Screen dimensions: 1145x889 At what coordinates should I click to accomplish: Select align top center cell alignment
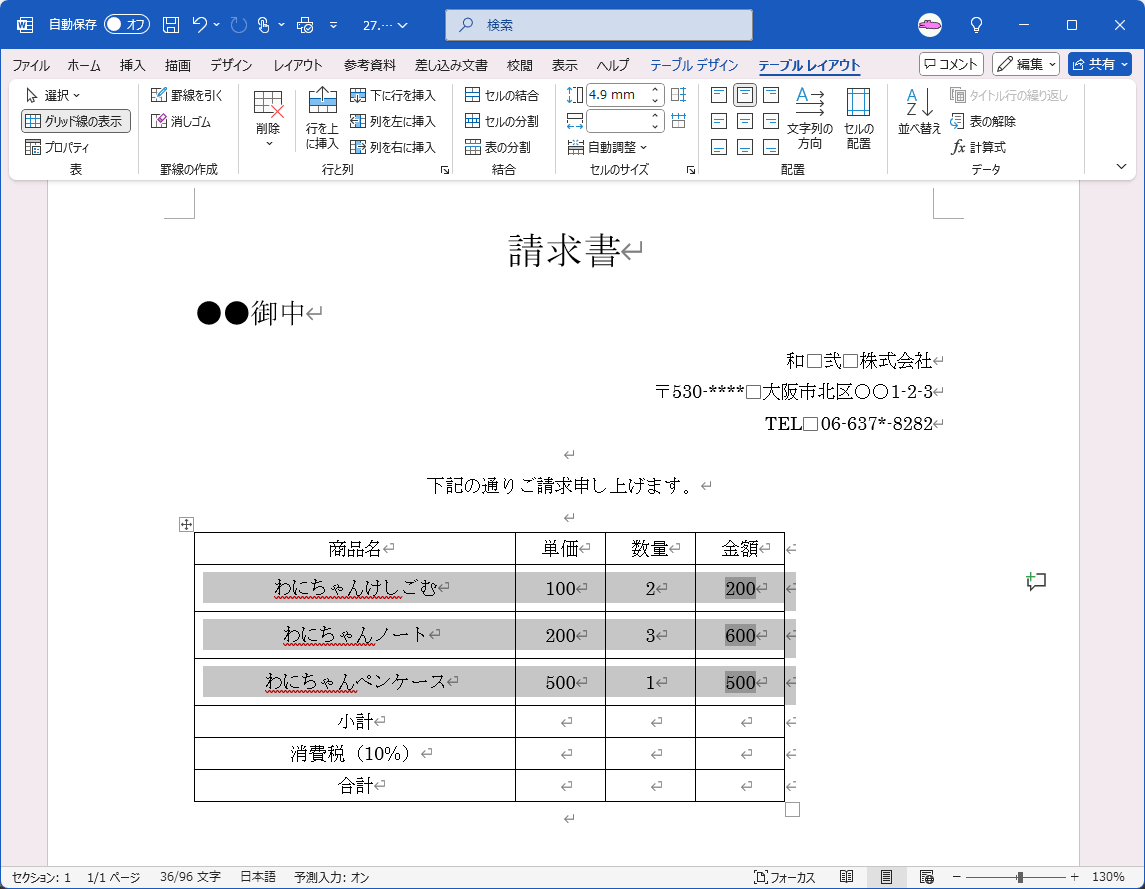pos(745,95)
